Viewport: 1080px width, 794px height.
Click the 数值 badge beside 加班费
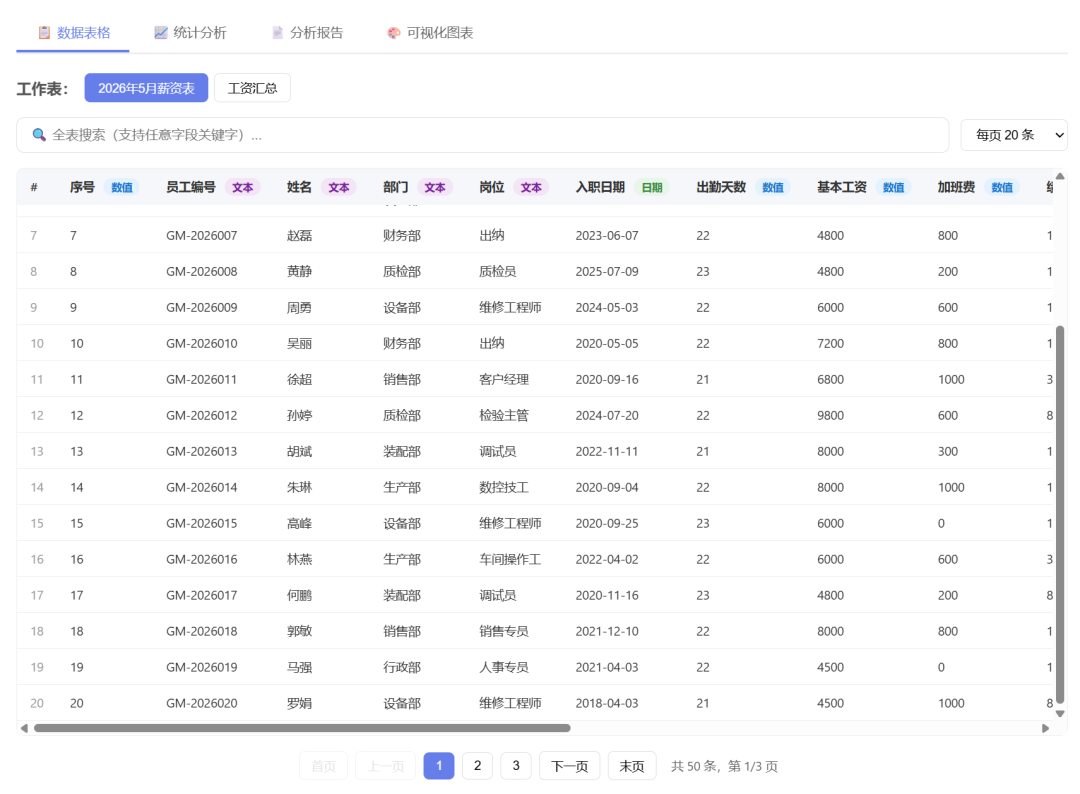[x=1002, y=187]
